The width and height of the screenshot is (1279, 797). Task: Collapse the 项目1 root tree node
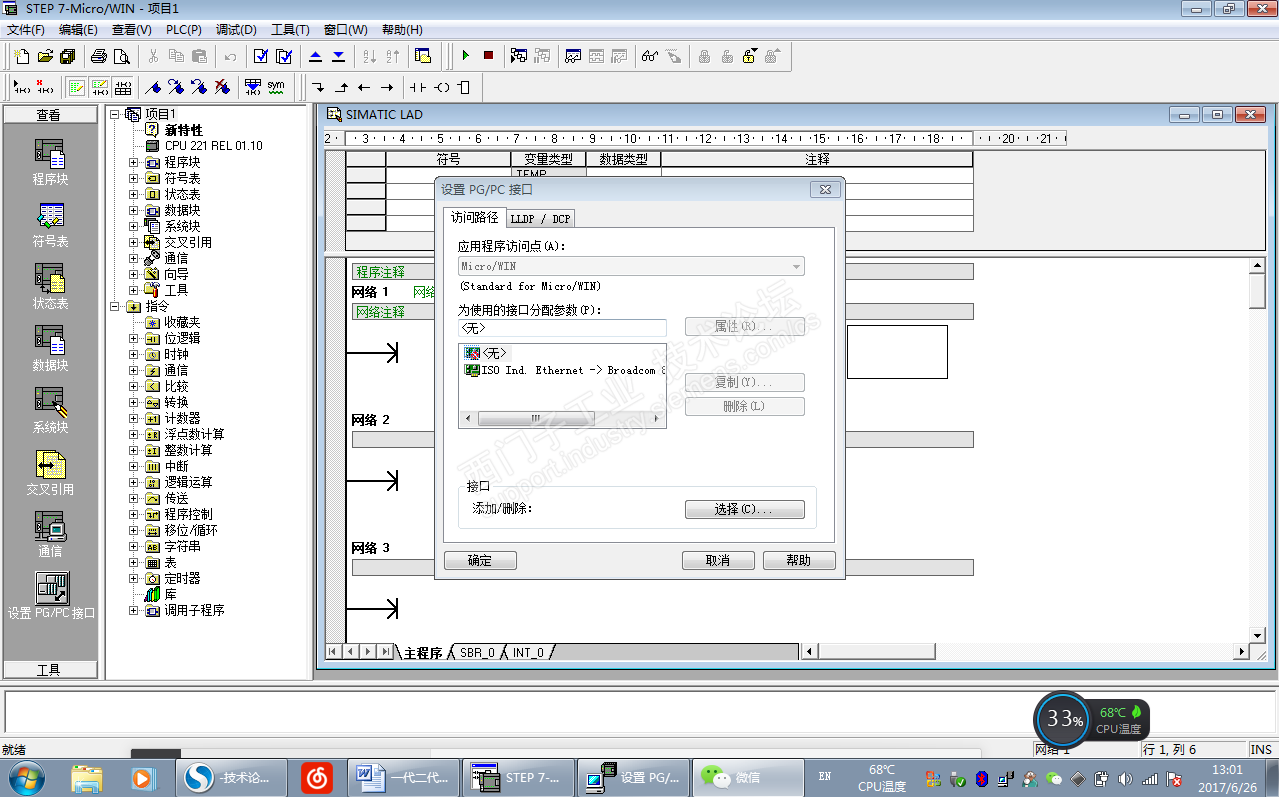pos(115,114)
